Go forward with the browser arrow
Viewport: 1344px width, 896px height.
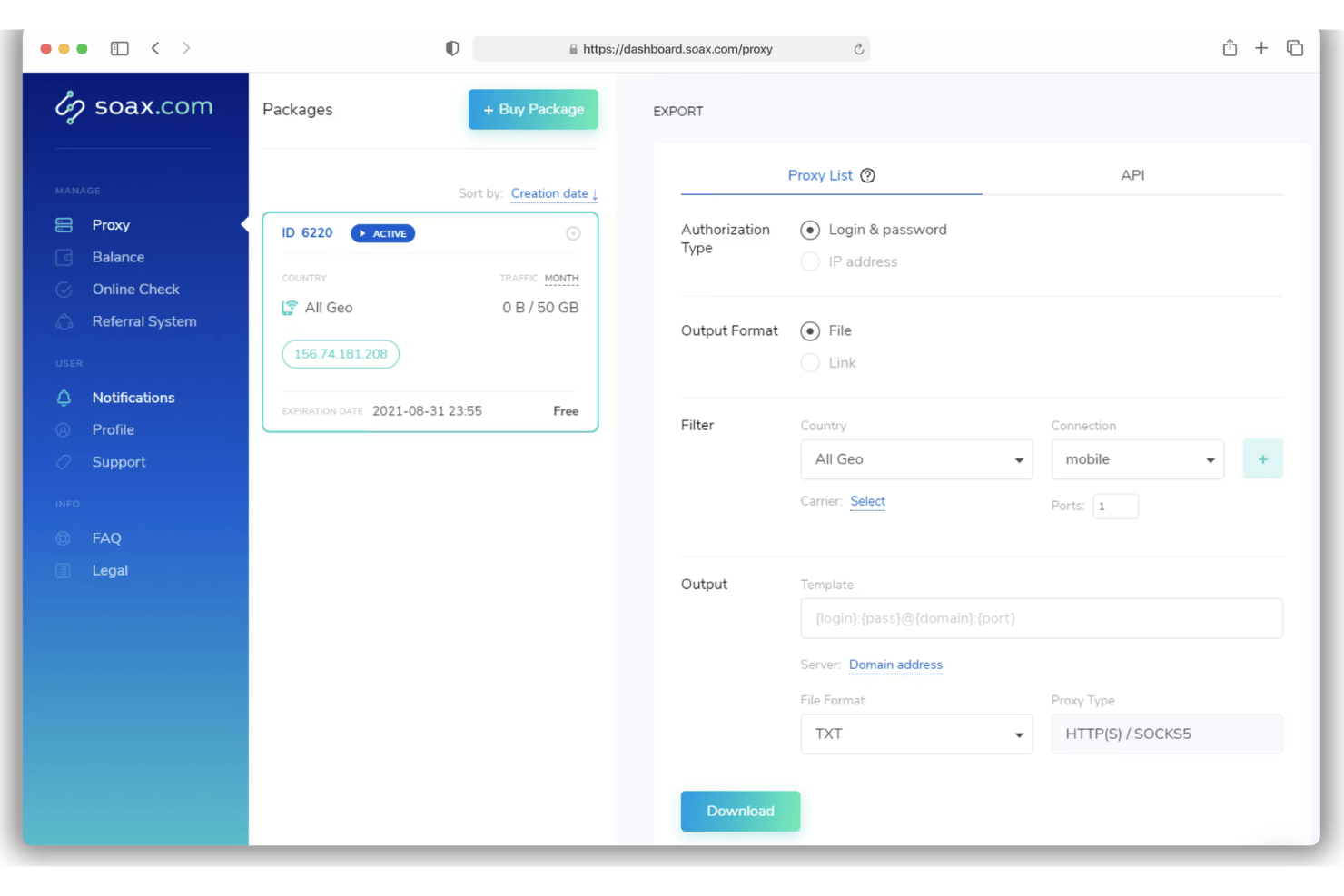[186, 48]
